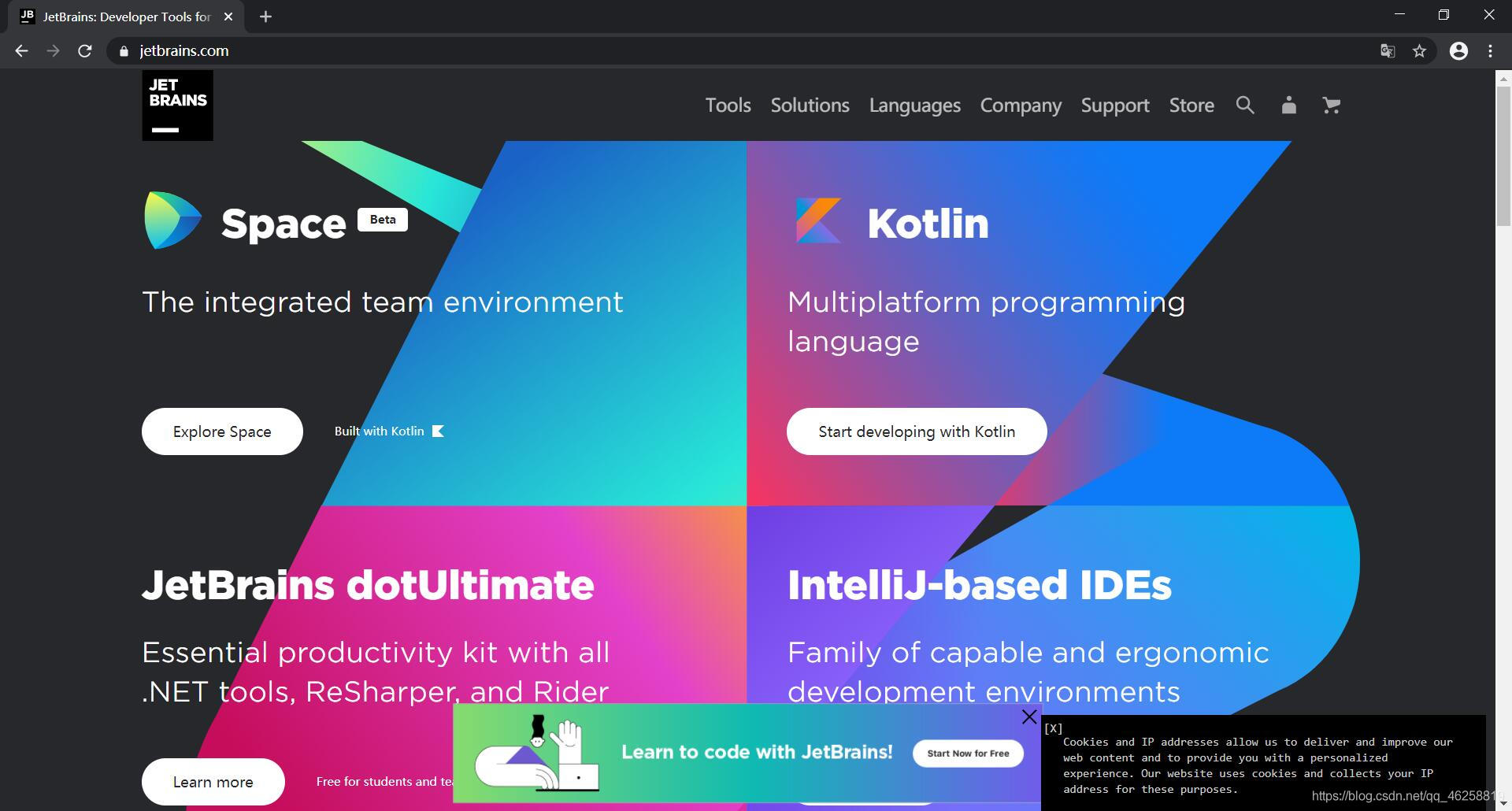The height and width of the screenshot is (811, 1512).
Task: Open the account profile icon in site header
Action: point(1288,105)
